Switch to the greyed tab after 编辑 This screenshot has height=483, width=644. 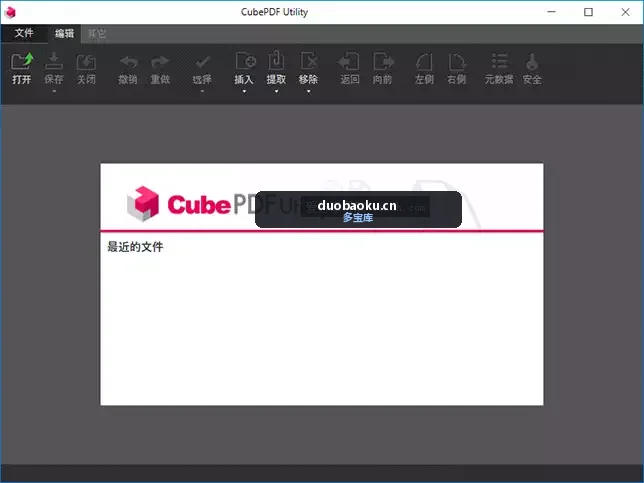(97, 33)
